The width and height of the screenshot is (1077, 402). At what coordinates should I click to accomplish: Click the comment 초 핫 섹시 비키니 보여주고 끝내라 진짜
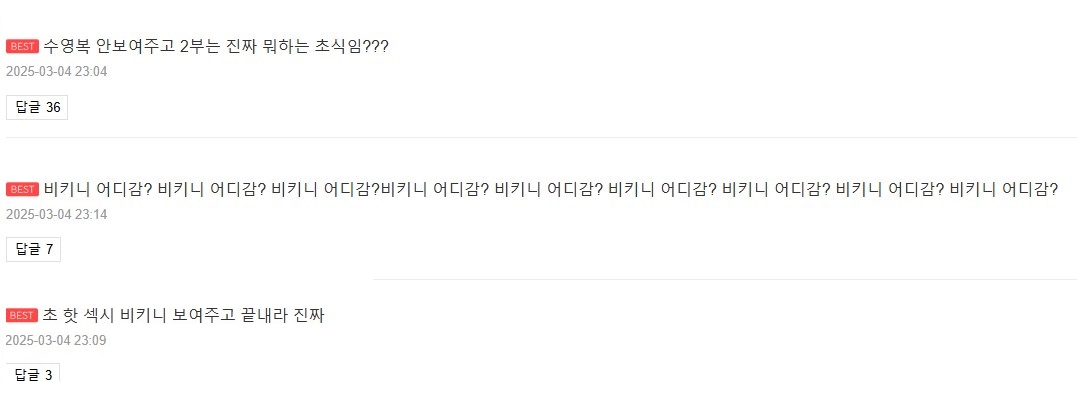[x=184, y=316]
